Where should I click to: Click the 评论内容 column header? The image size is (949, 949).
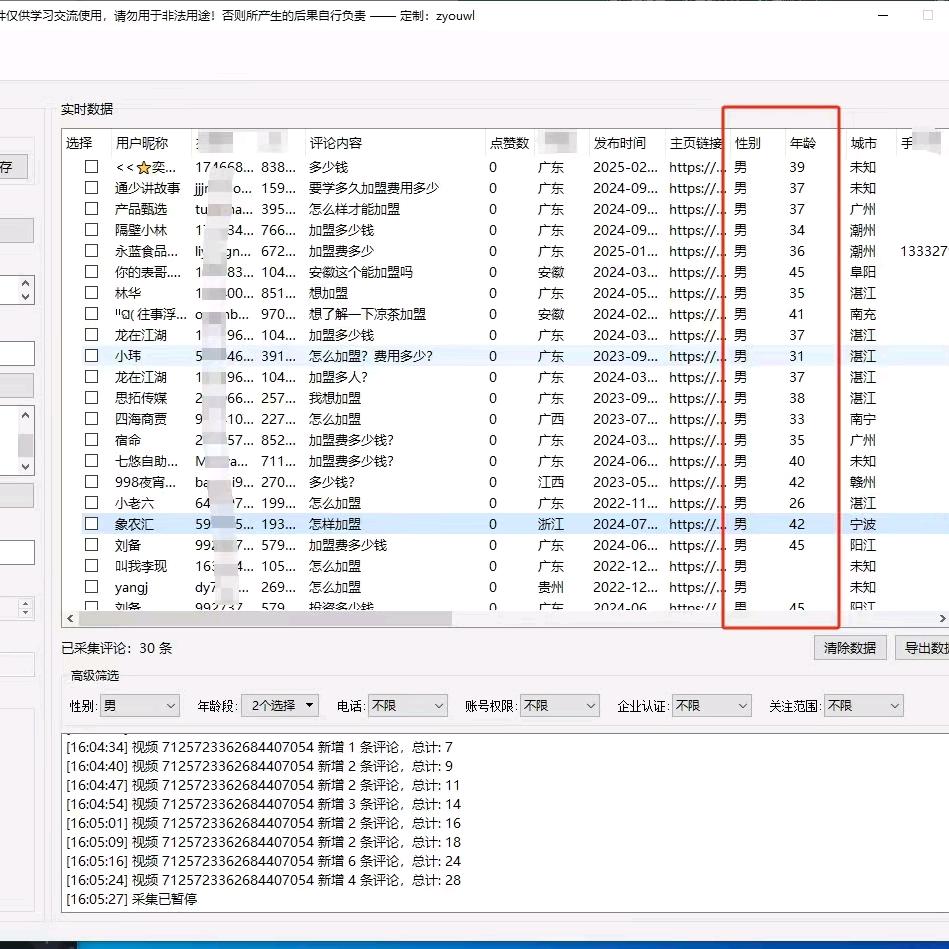click(336, 143)
